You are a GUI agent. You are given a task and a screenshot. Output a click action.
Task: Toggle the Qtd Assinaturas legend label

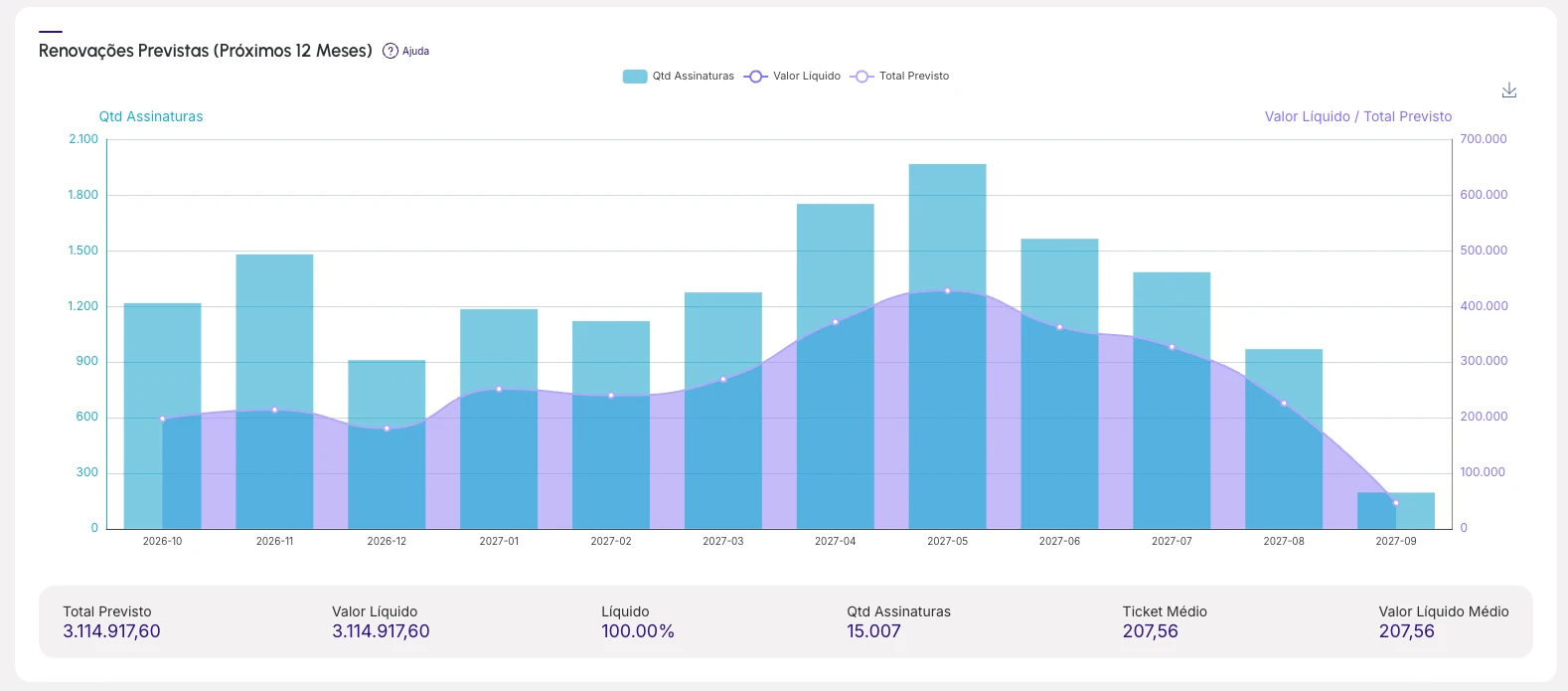pos(694,77)
